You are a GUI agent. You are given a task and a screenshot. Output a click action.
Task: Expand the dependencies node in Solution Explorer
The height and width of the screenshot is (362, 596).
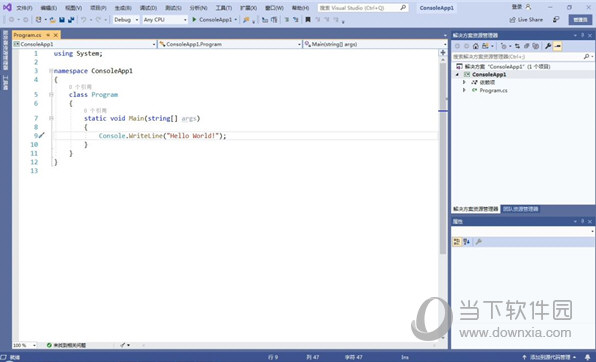[x=464, y=82]
